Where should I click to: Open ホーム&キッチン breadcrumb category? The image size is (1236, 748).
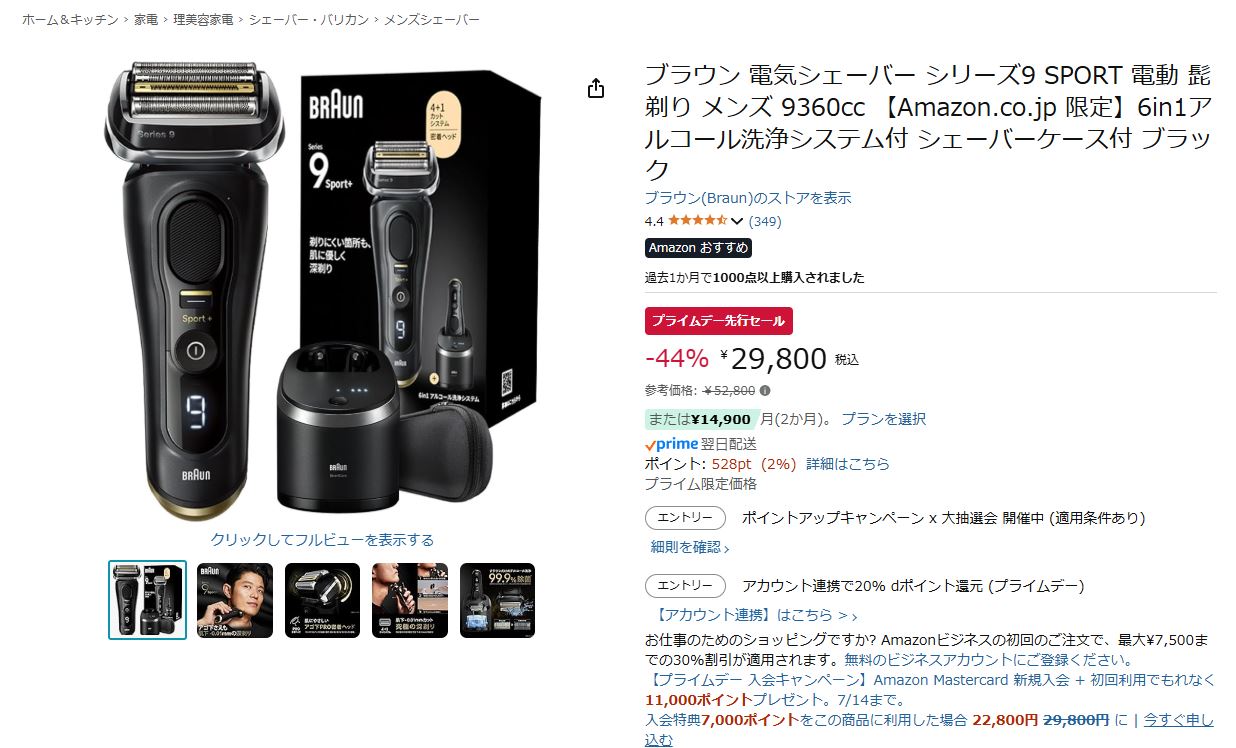[x=70, y=20]
